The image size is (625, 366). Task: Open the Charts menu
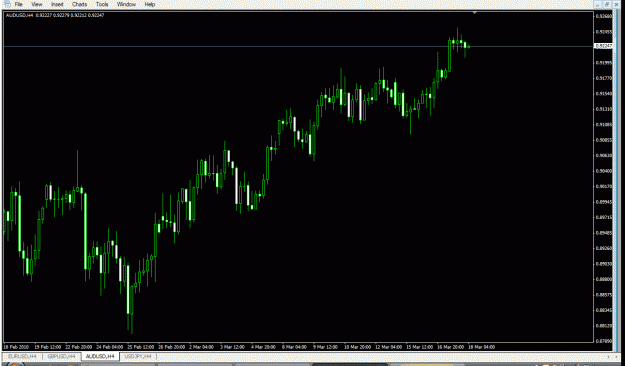(80, 4)
